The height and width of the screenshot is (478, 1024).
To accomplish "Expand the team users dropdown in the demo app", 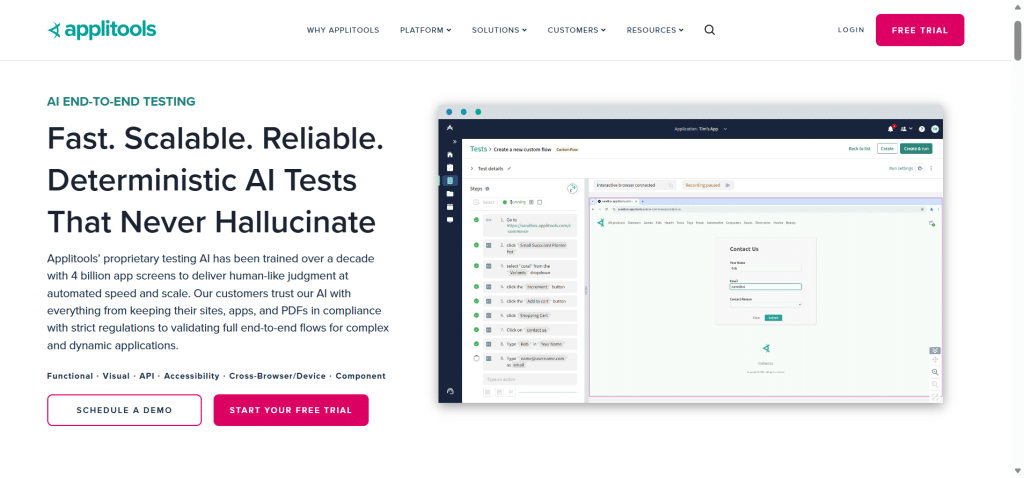I will [907, 129].
